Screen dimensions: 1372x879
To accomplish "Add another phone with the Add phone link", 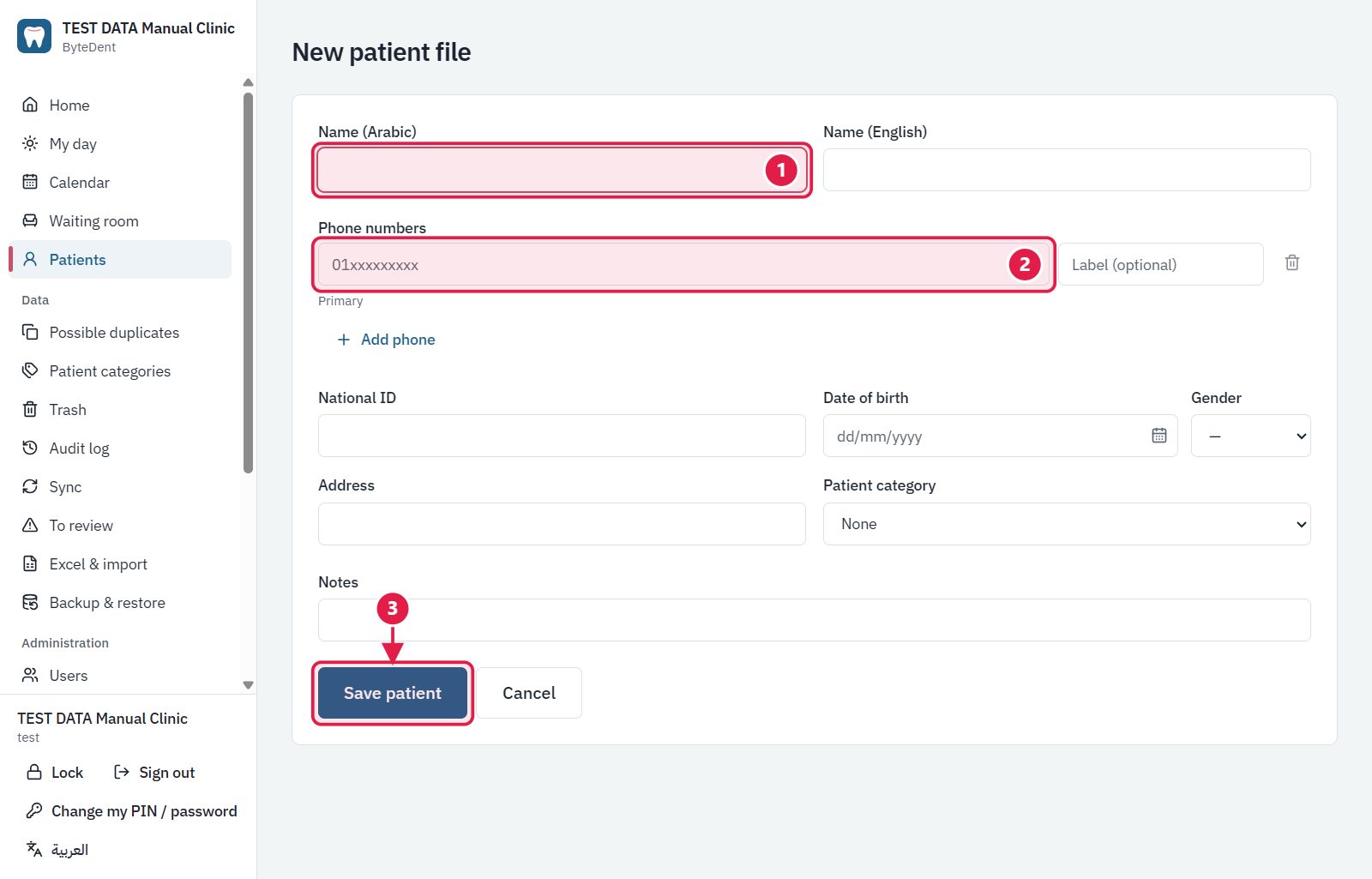I will [386, 340].
